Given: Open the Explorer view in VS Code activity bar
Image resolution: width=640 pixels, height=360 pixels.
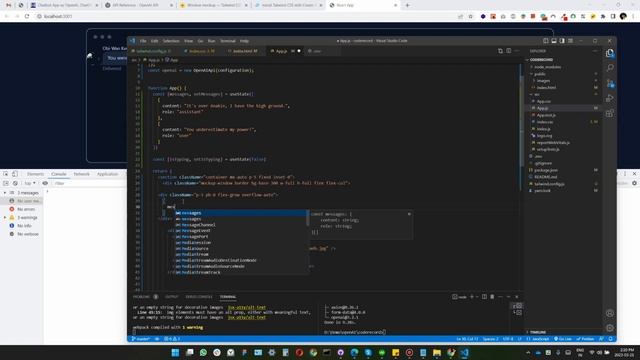Looking at the screenshot, I should 610,53.
